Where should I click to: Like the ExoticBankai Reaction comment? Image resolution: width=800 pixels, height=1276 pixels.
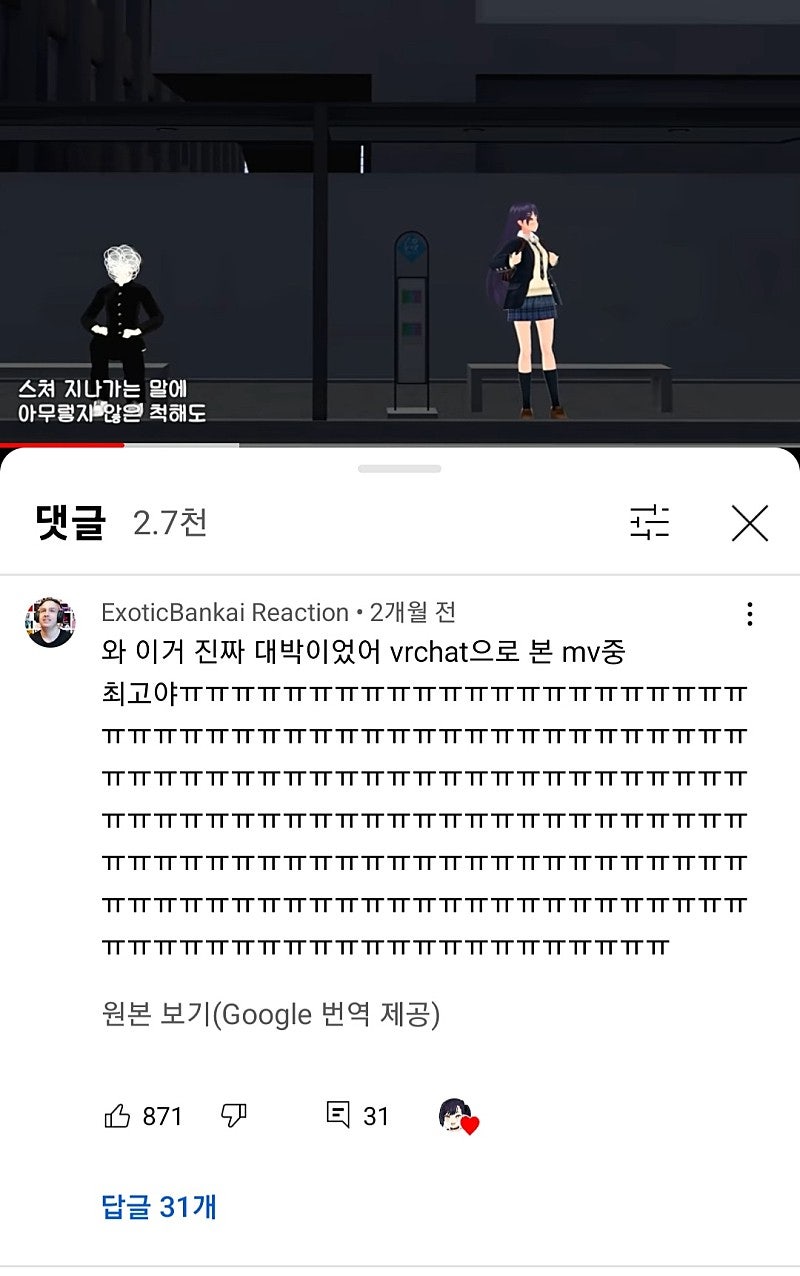[117, 1116]
